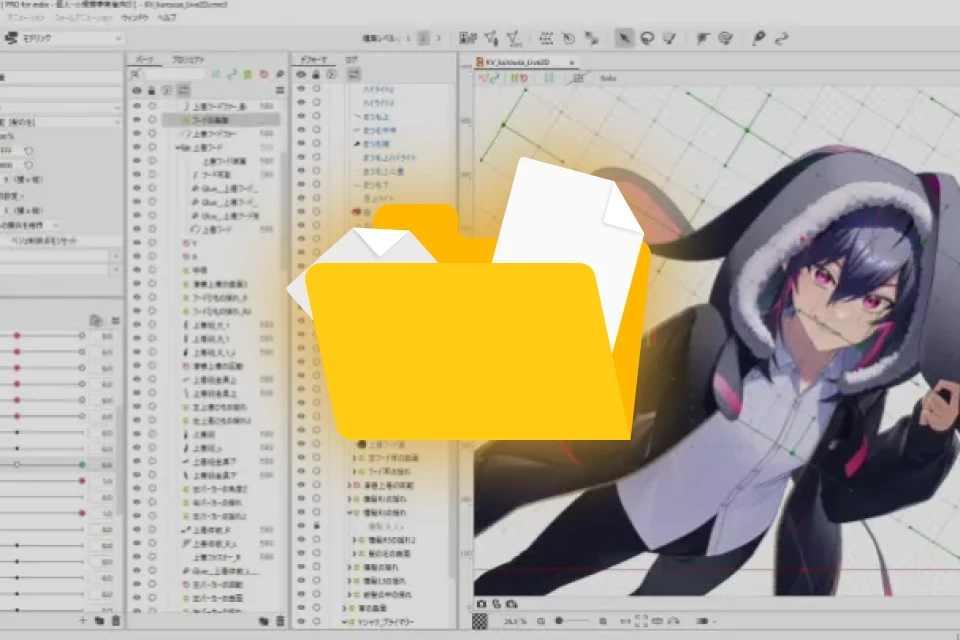Open the texture atlas editor toolbar icon

[467, 39]
